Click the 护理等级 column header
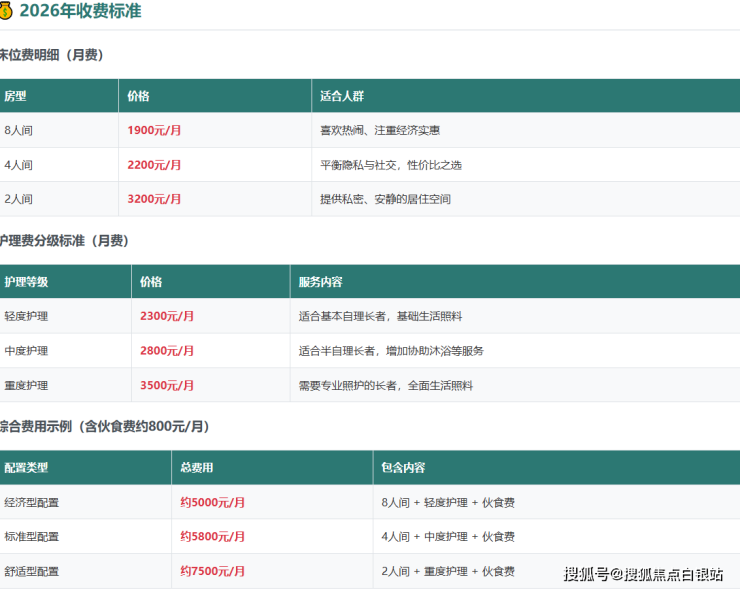Image resolution: width=740 pixels, height=590 pixels. coord(26,282)
